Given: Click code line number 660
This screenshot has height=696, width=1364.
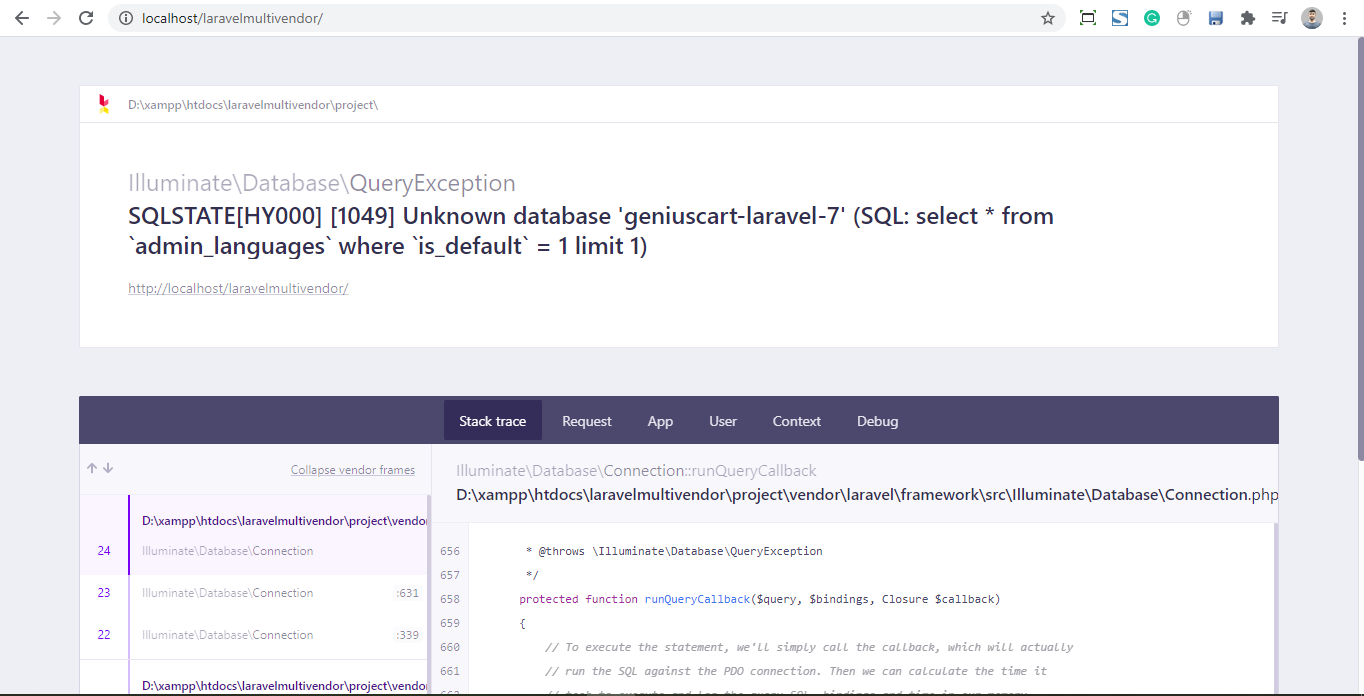Looking at the screenshot, I should click(x=450, y=647).
